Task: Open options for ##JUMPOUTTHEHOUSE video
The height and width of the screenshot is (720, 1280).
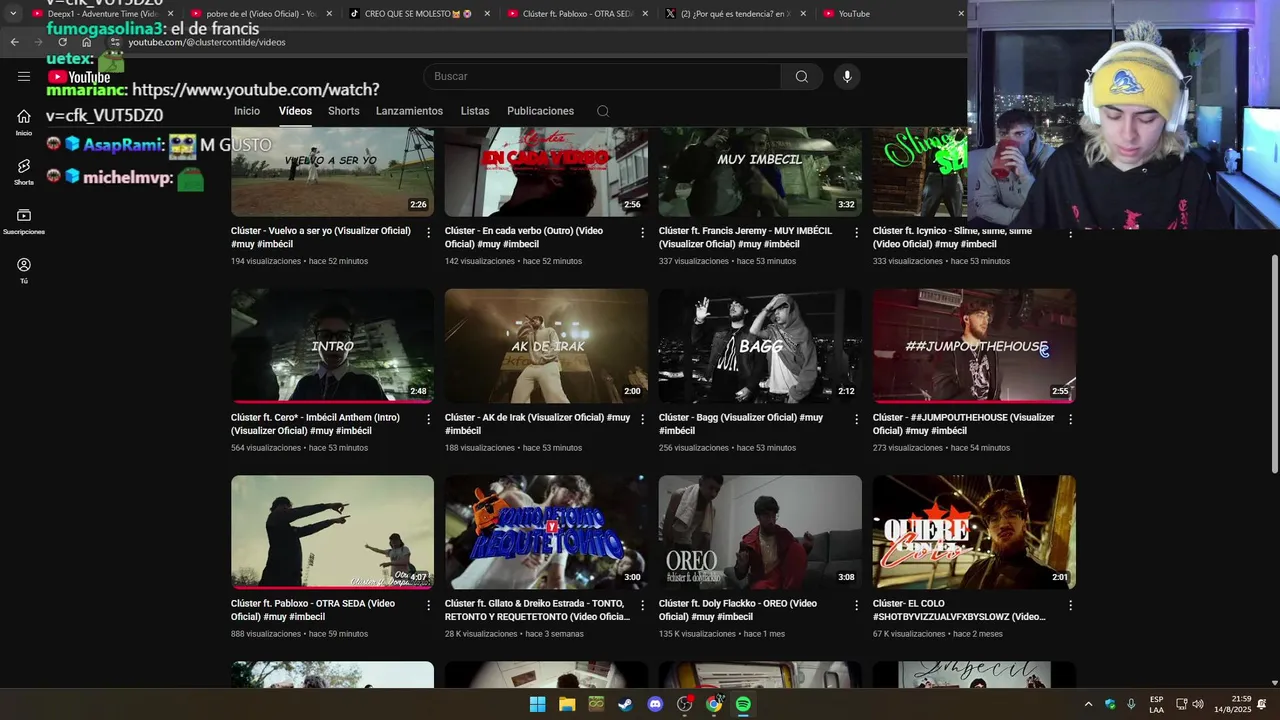Action: 1070,419
